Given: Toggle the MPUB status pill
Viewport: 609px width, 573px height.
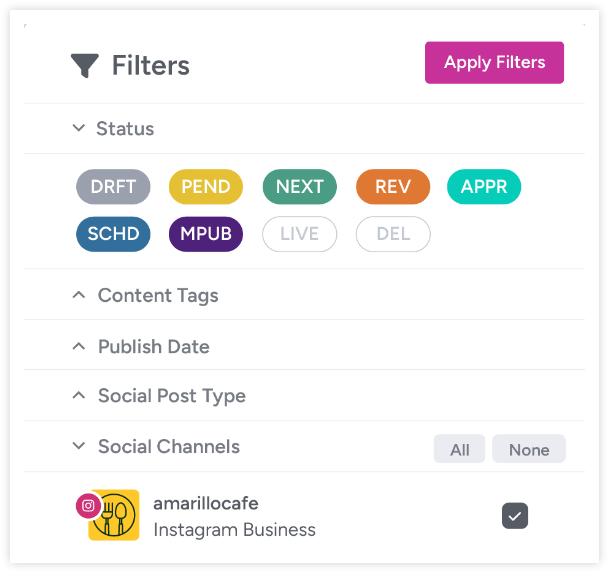Looking at the screenshot, I should [x=206, y=234].
